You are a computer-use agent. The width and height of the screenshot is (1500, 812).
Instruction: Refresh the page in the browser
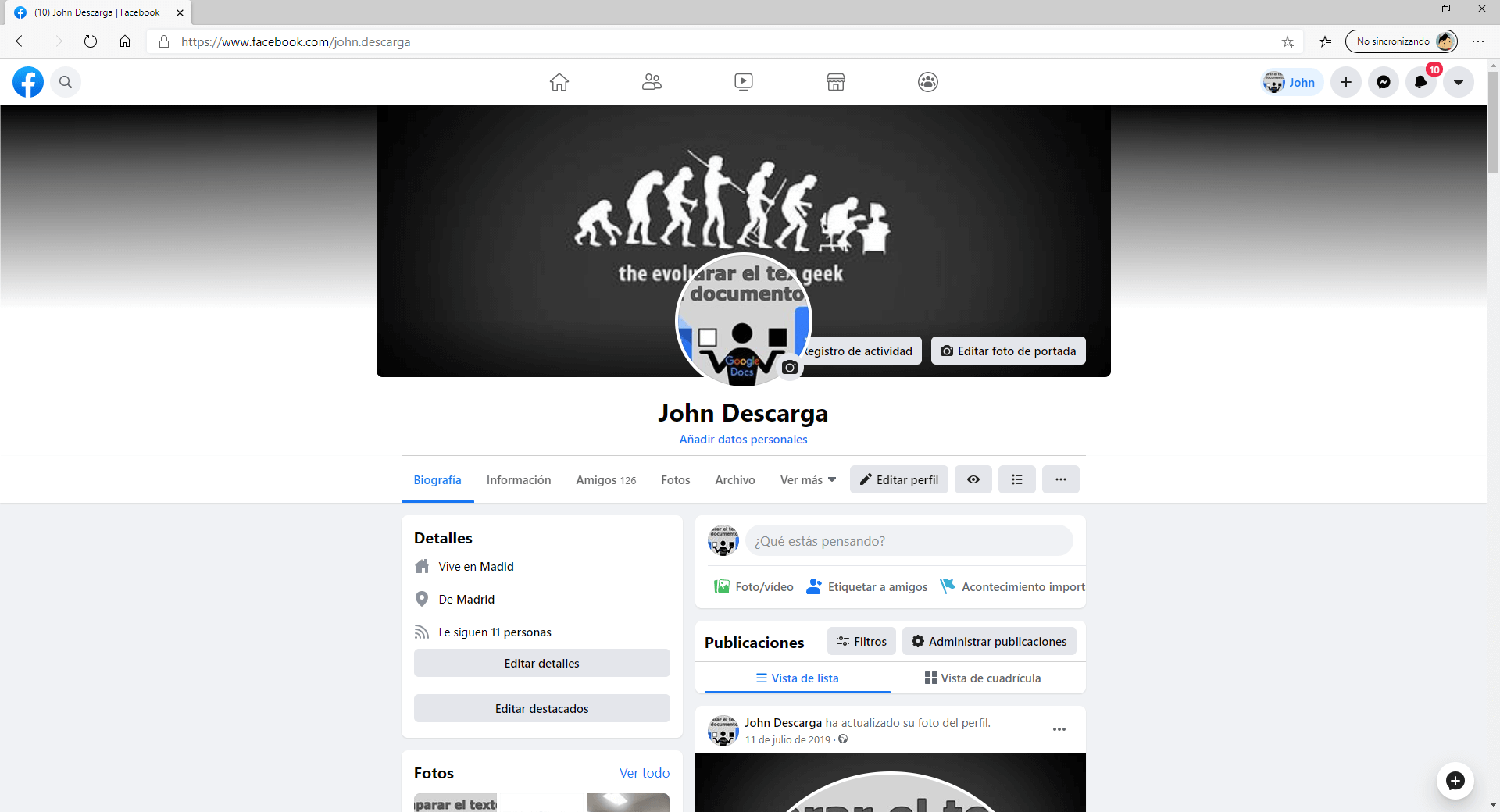(x=91, y=41)
